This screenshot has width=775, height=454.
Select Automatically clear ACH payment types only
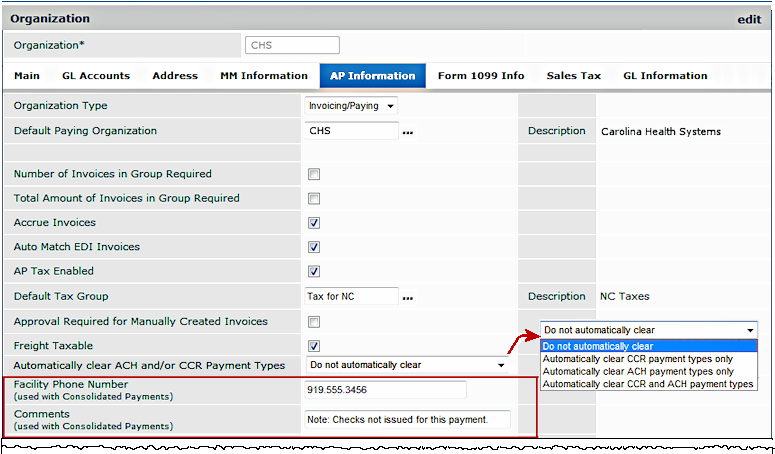coord(637,371)
